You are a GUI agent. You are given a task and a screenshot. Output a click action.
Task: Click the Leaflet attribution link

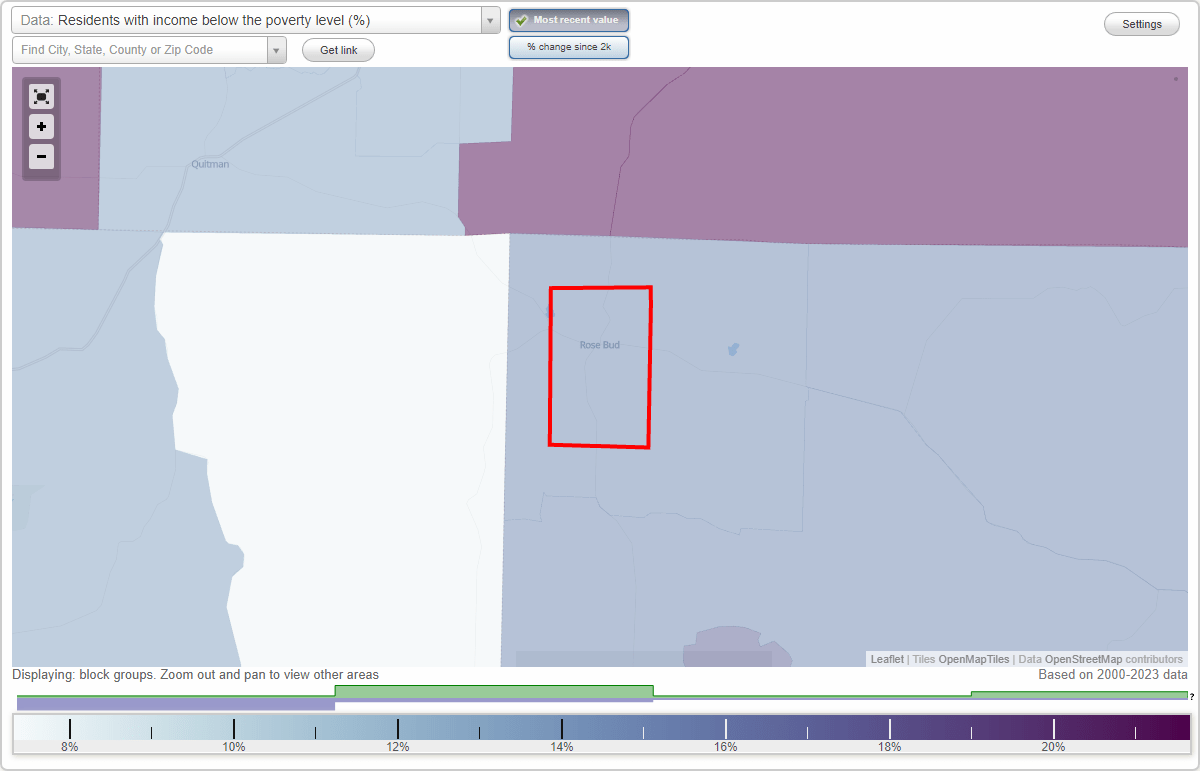coord(886,658)
